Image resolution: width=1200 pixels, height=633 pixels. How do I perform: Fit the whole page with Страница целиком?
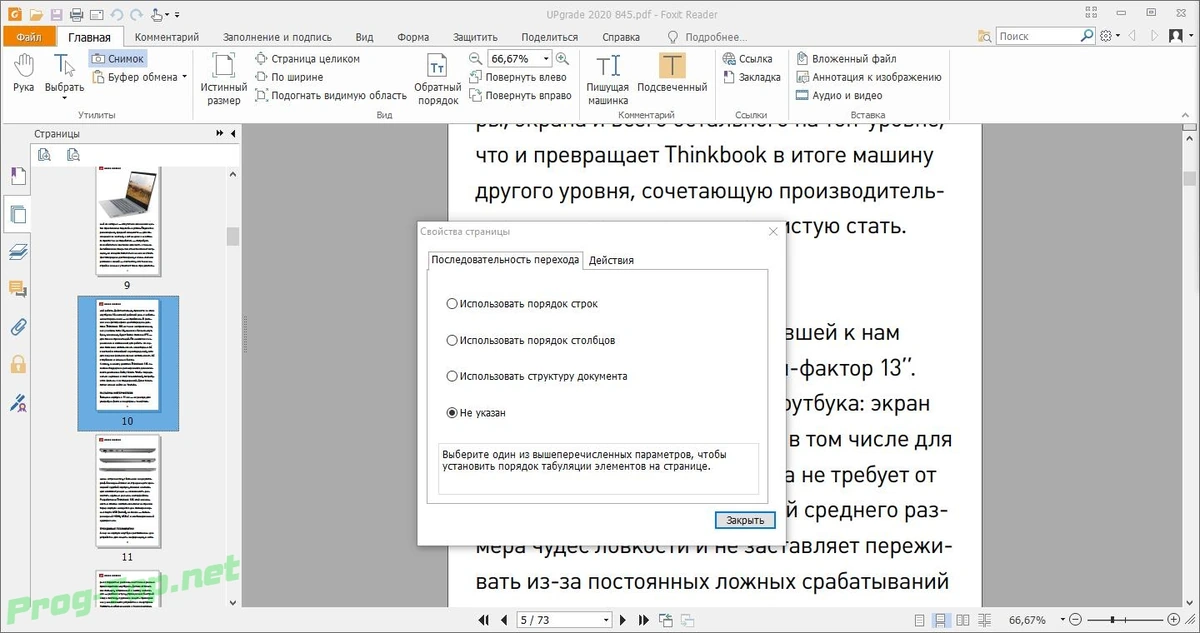pos(308,59)
